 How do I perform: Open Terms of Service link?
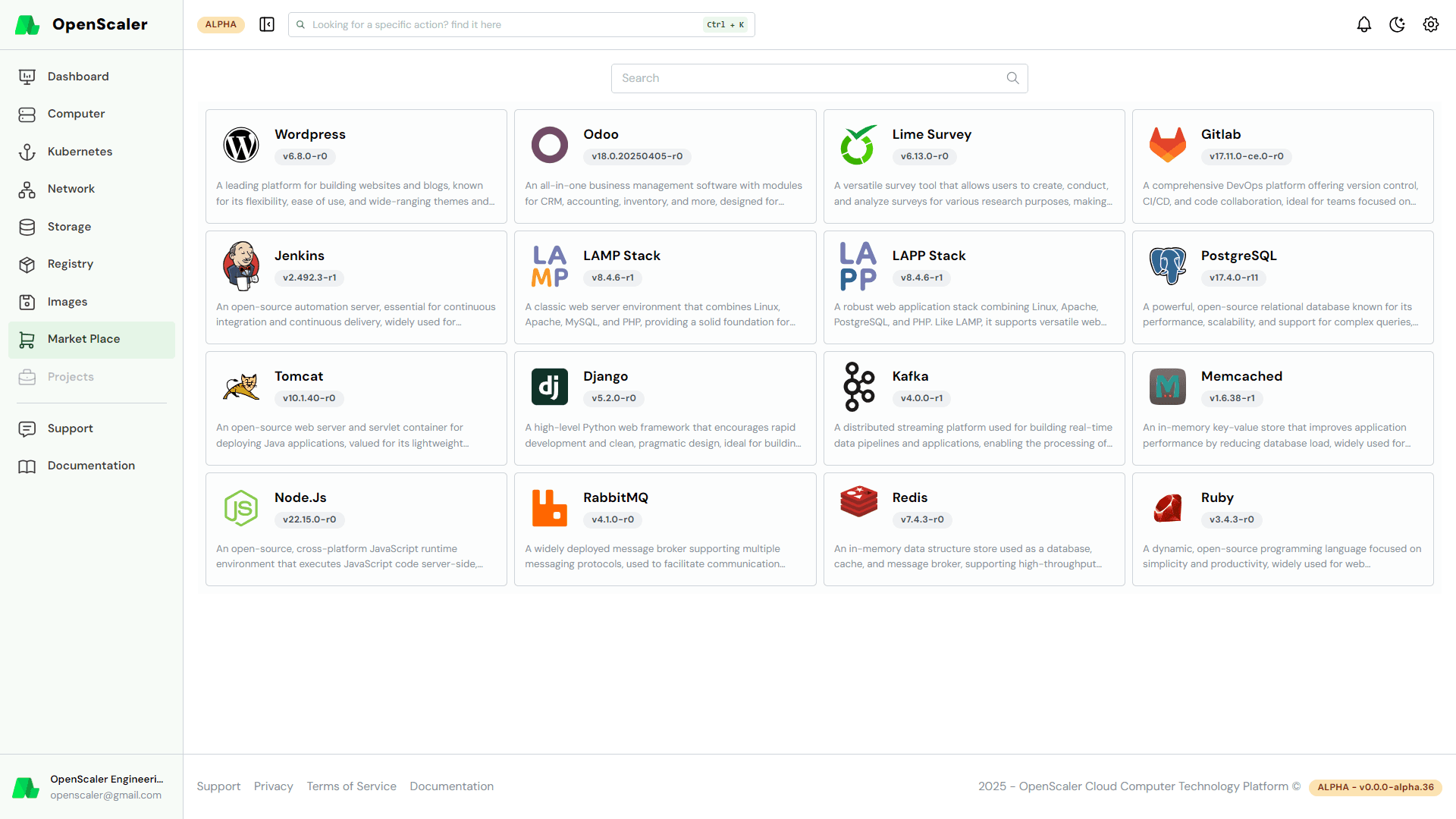(x=351, y=786)
